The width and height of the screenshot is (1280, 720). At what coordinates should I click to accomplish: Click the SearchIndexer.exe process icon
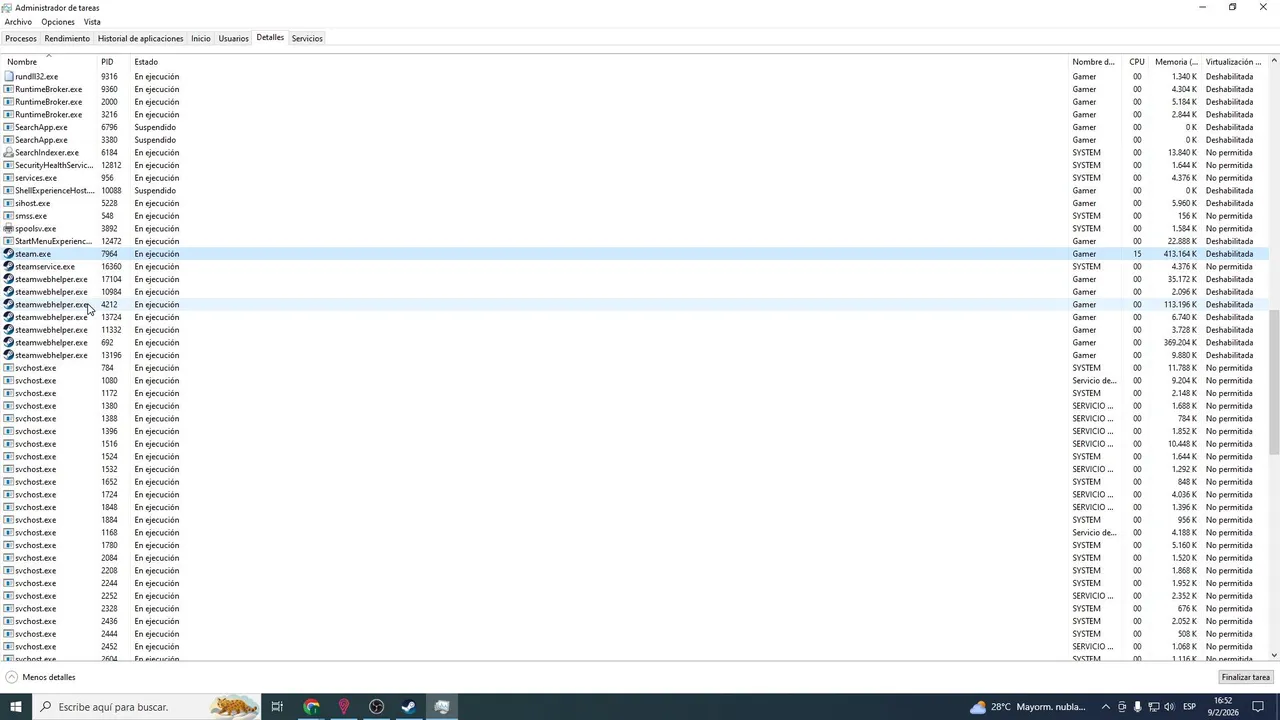[9, 153]
